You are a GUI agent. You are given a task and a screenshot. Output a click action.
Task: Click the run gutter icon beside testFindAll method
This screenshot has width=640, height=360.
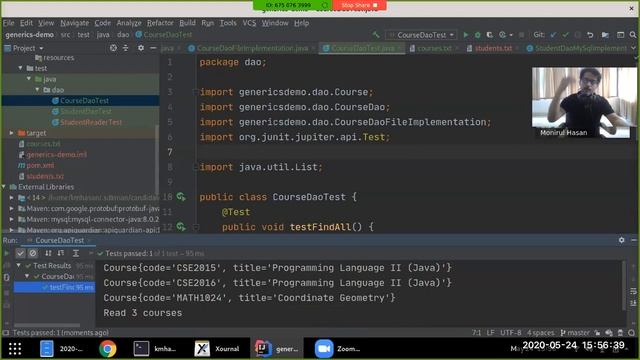click(x=181, y=227)
